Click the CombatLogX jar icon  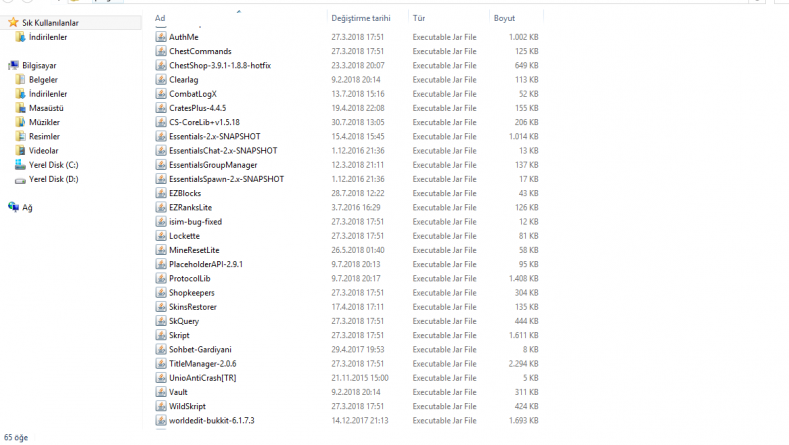coord(161,94)
